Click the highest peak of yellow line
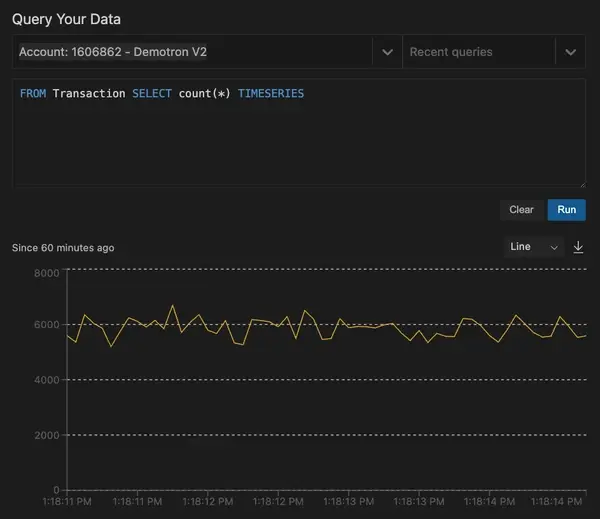 [172, 306]
